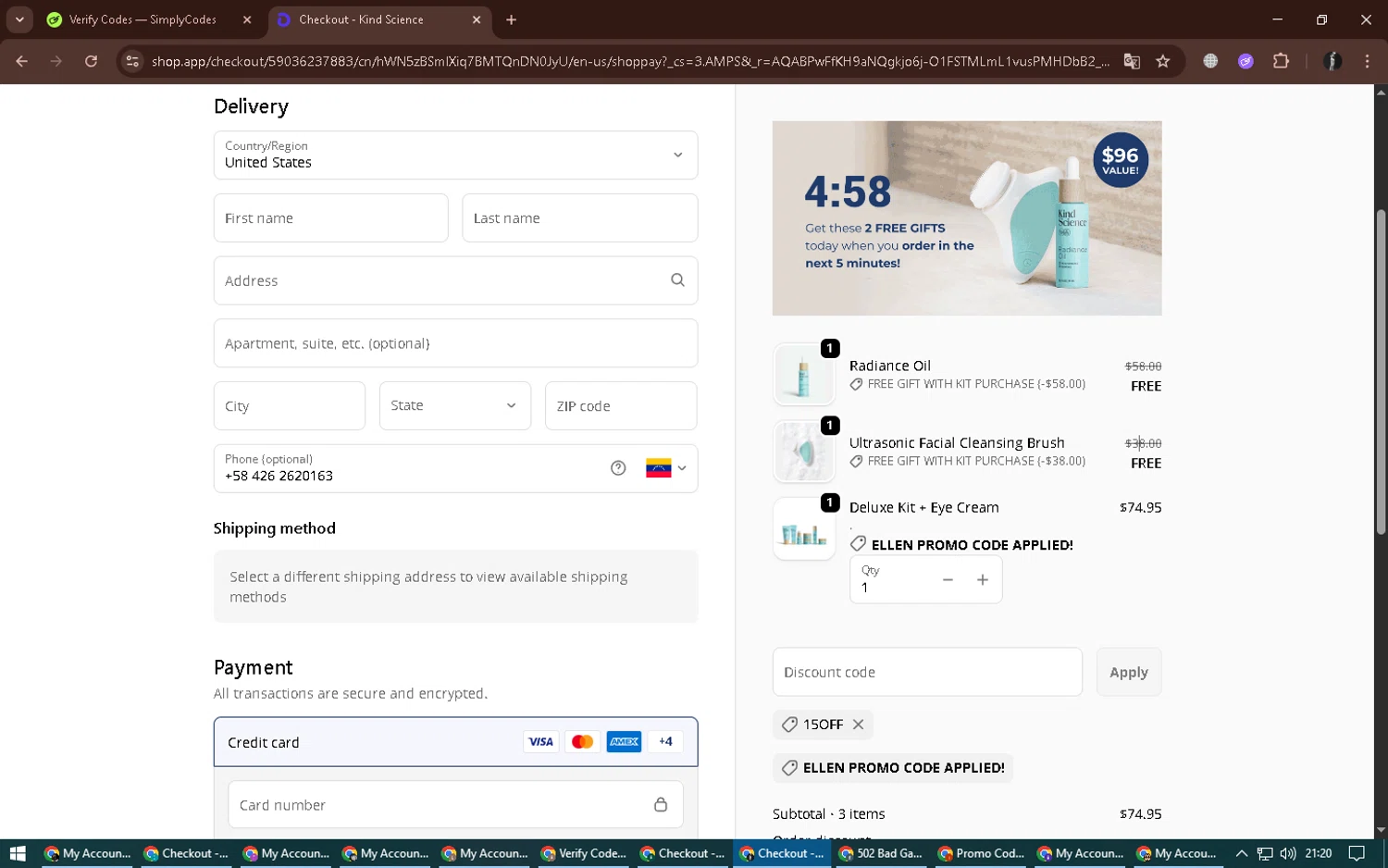Click the free gifts countdown banner
Viewport: 1388px width, 868px height.
tap(967, 218)
